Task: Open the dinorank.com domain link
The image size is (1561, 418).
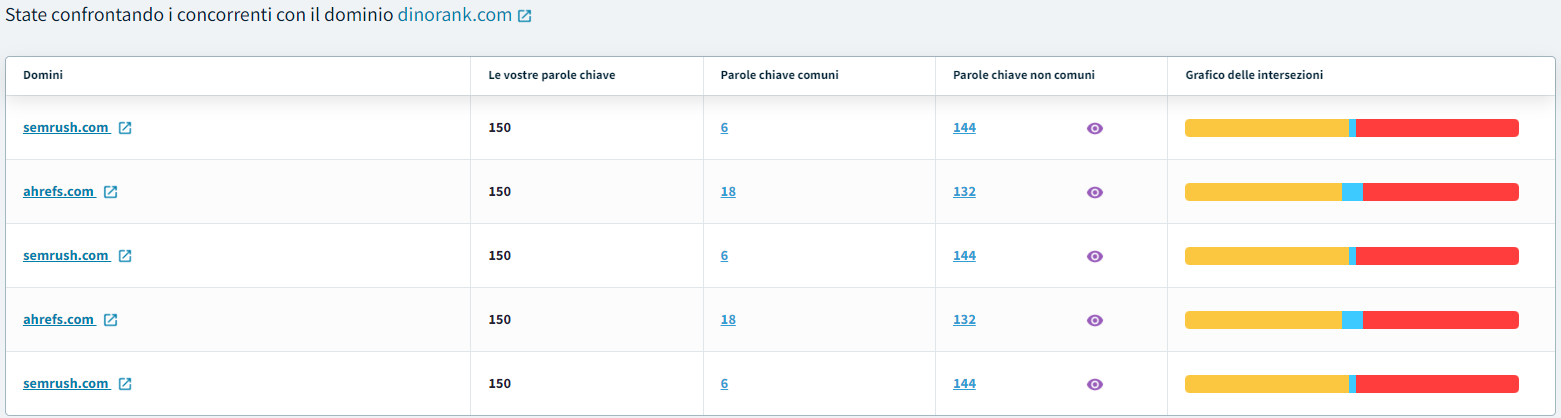Action: point(454,16)
